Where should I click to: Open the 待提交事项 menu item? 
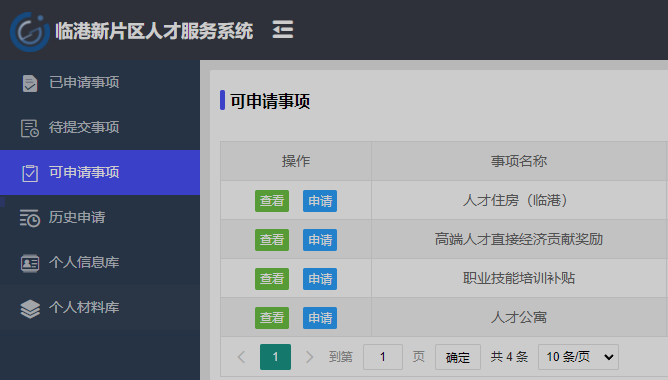(x=100, y=127)
